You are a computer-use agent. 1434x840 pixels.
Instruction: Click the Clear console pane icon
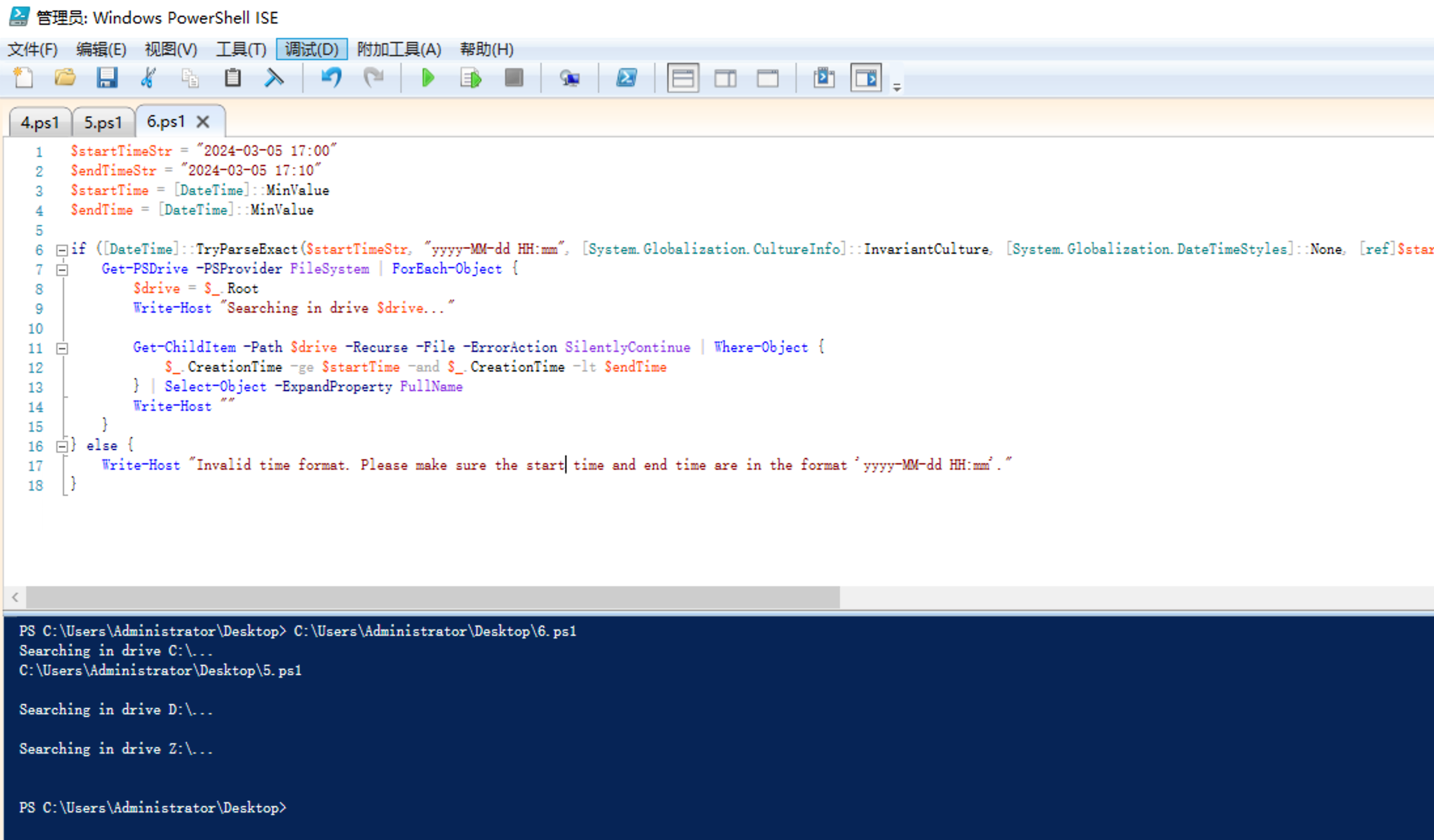coord(274,78)
